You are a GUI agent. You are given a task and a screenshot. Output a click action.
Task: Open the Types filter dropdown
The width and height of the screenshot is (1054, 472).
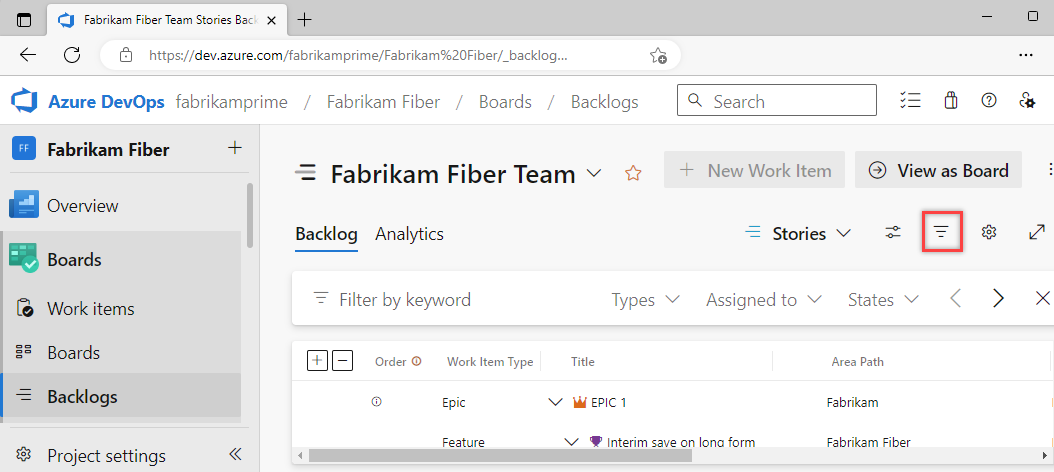point(645,299)
